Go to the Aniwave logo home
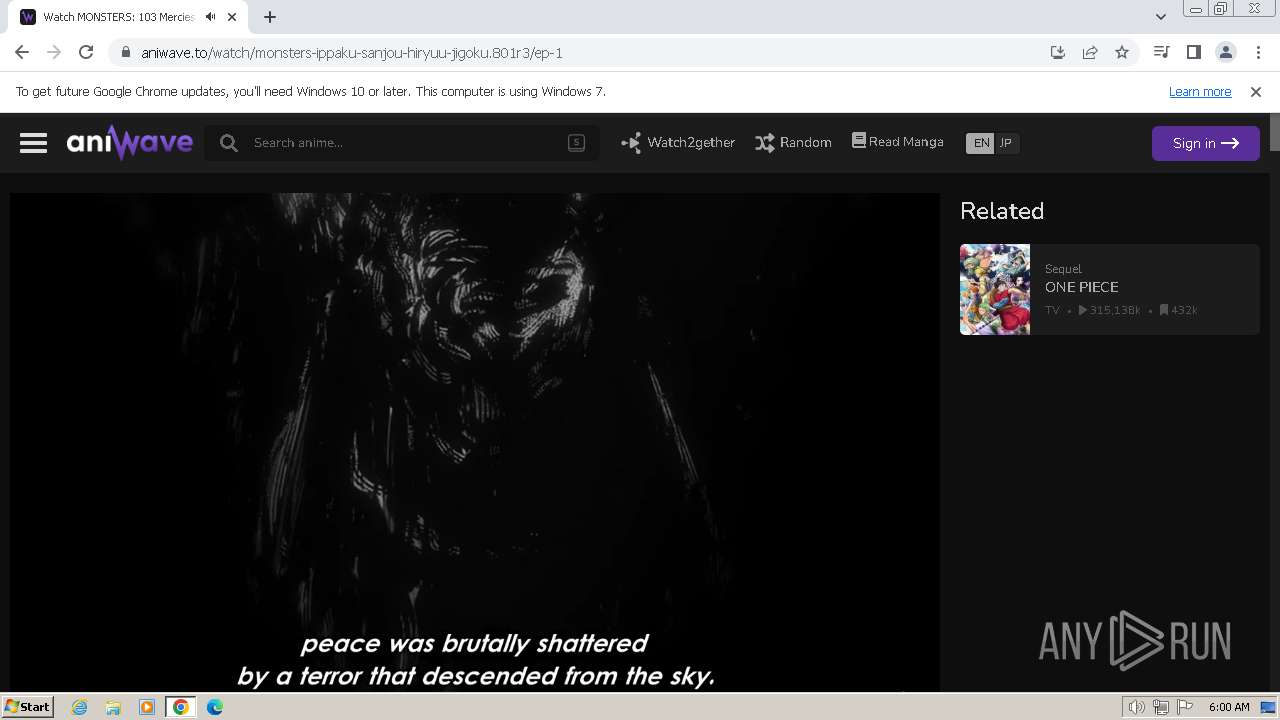The image size is (1280, 720). (130, 143)
